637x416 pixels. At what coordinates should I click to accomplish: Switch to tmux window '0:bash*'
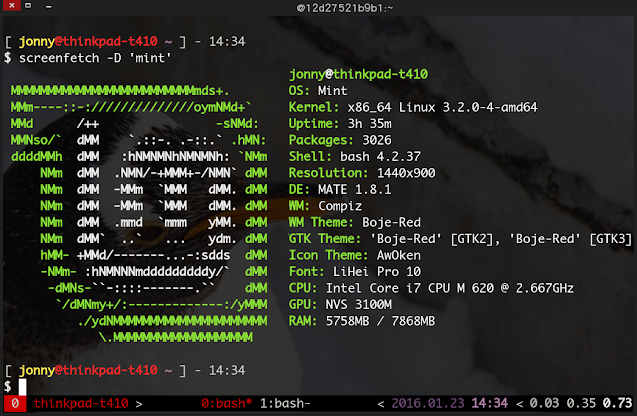point(226,403)
